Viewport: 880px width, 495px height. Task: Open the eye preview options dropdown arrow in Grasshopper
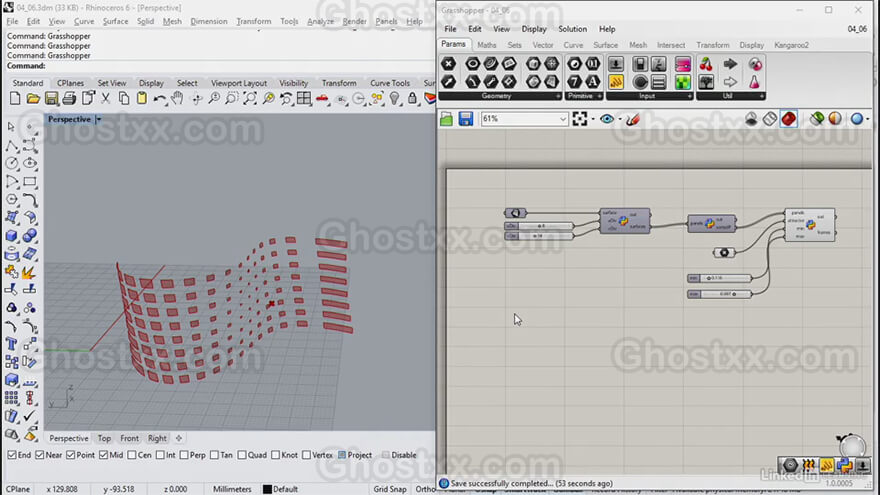pos(620,119)
